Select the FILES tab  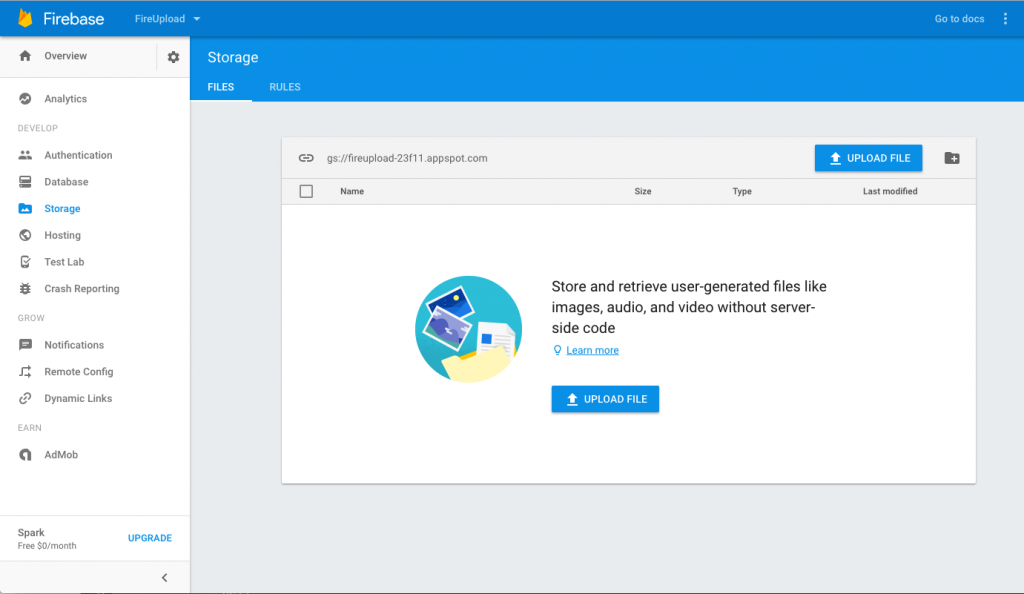(221, 87)
